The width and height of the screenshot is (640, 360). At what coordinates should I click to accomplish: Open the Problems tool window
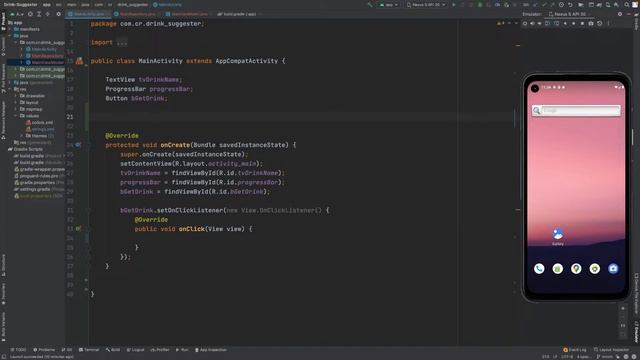(44, 350)
